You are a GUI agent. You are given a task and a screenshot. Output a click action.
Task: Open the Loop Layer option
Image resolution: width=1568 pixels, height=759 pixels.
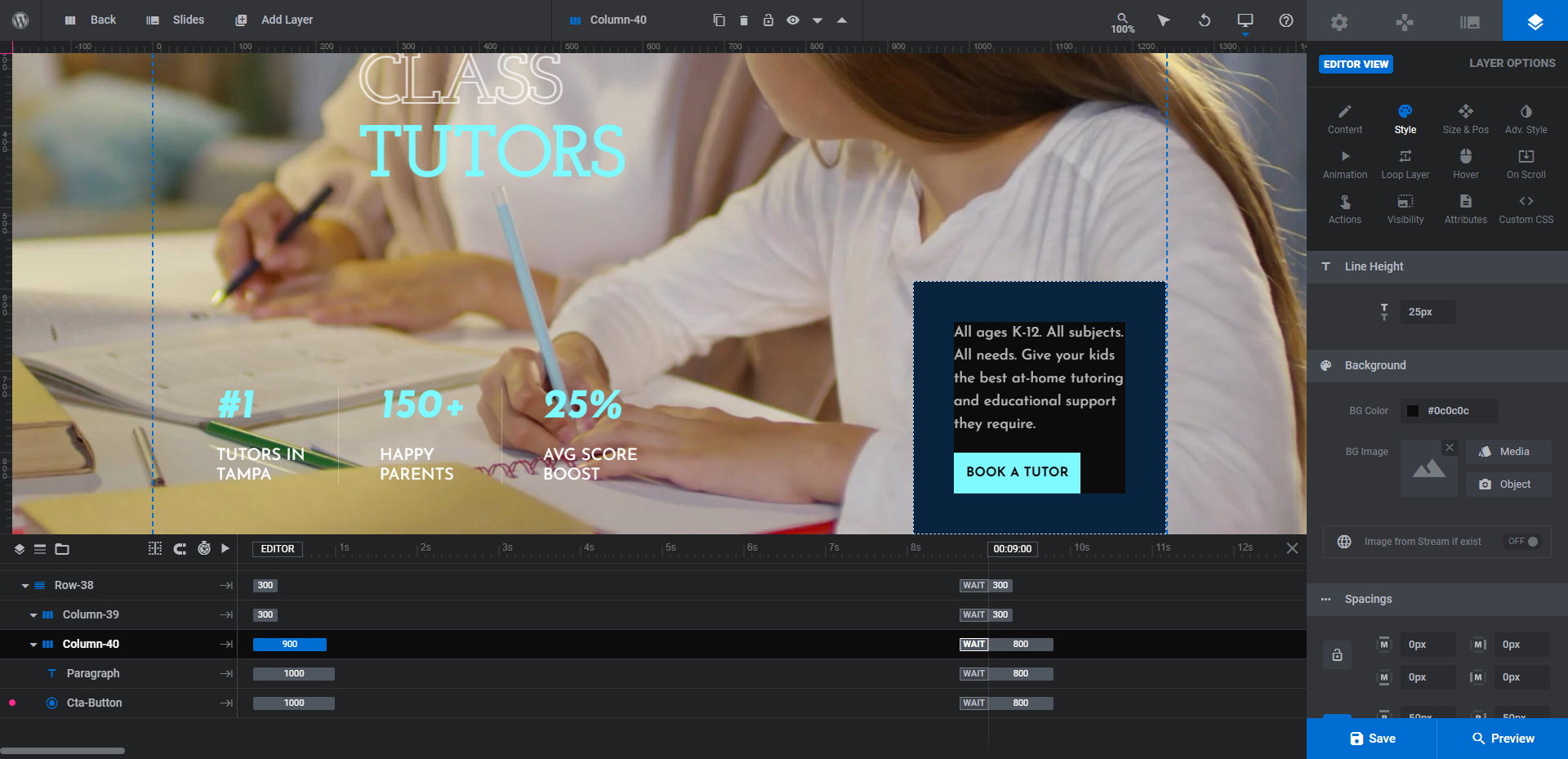pos(1405,164)
